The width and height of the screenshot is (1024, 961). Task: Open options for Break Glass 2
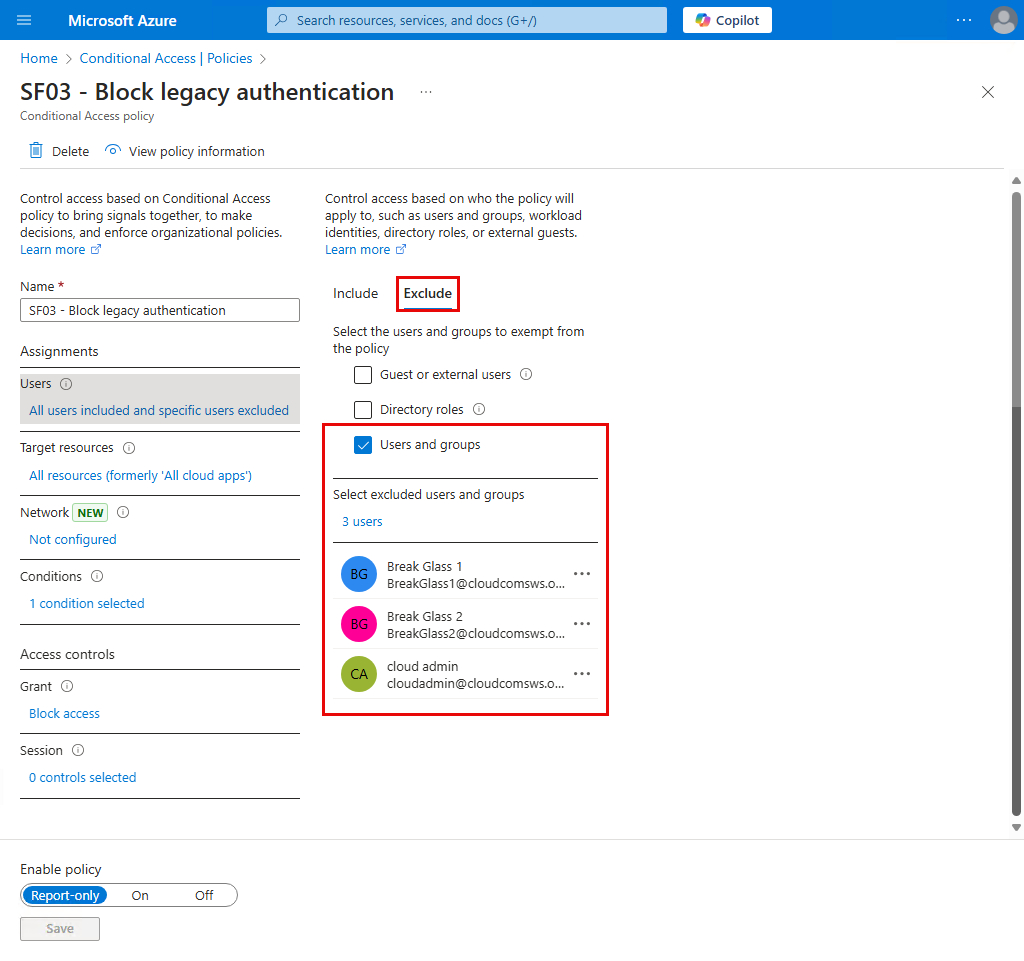tap(582, 623)
